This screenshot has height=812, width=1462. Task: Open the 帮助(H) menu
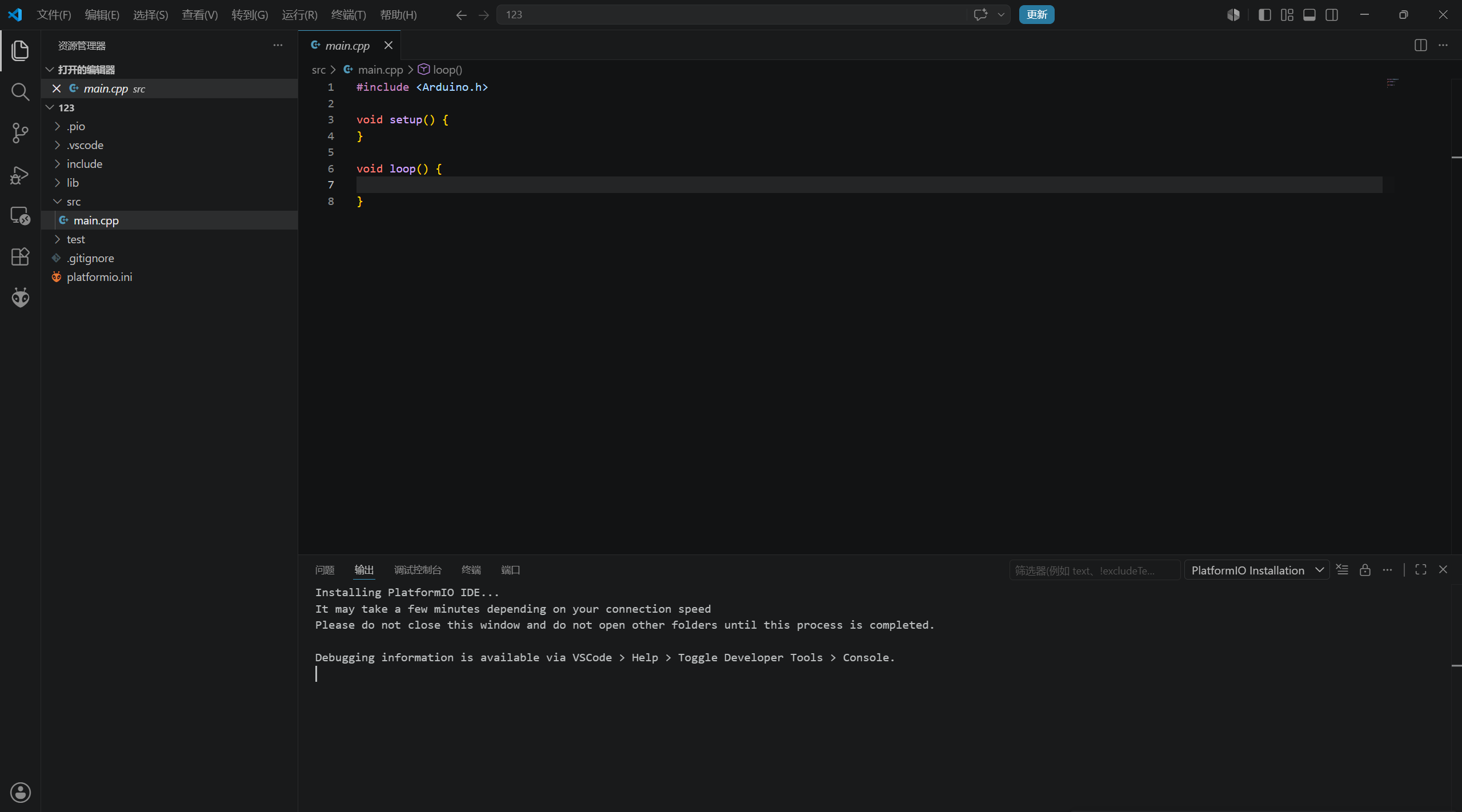[x=398, y=15]
